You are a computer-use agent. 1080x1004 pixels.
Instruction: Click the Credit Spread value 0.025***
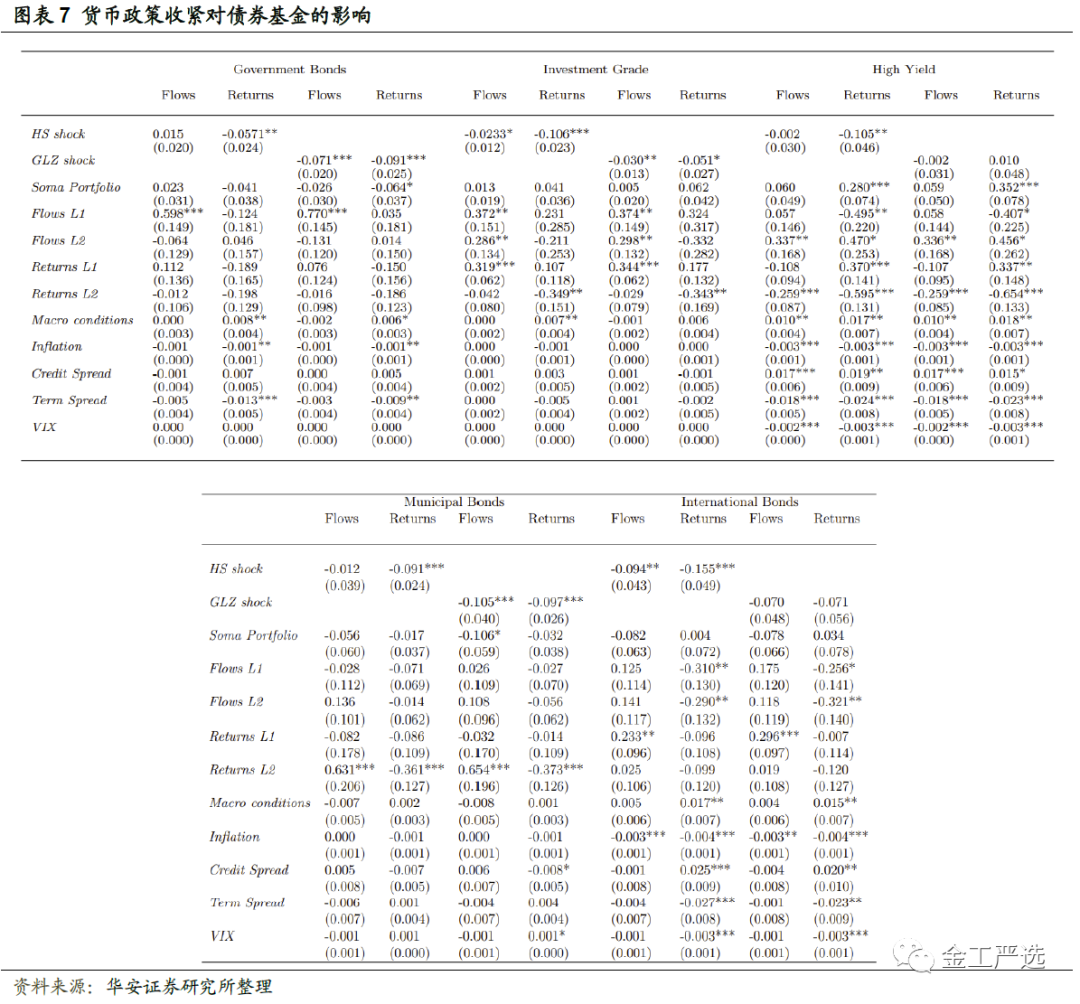[705, 870]
